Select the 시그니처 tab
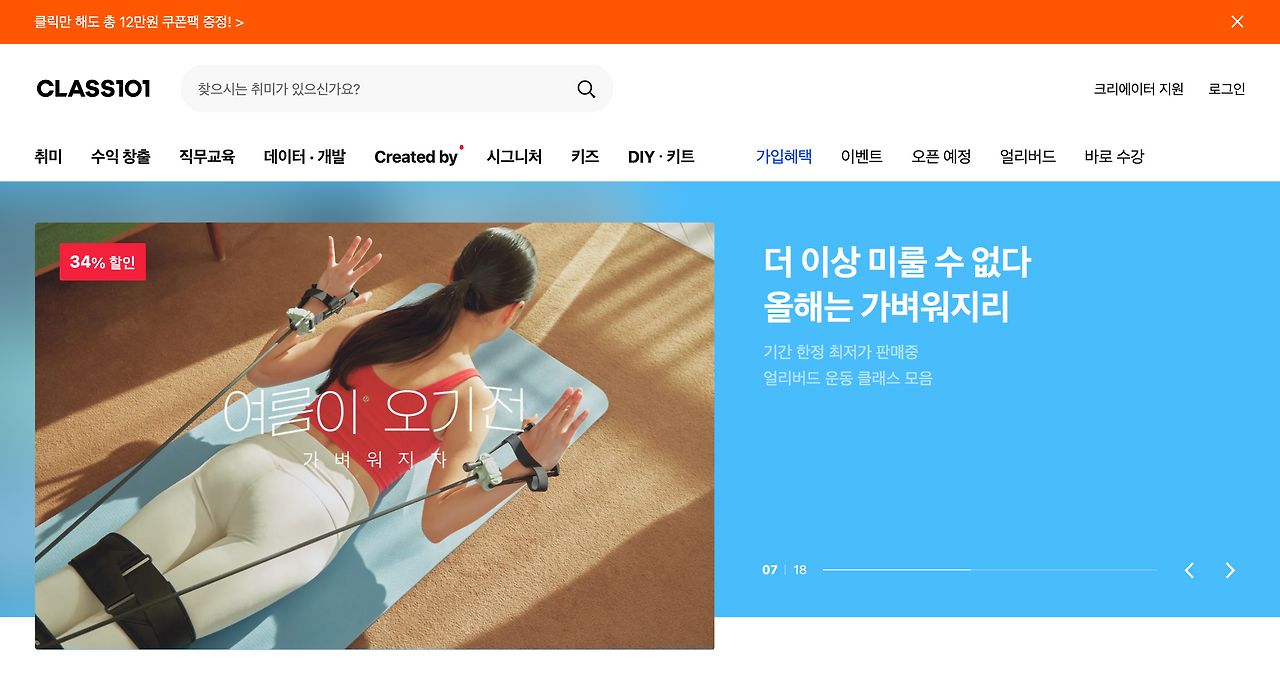1280x691 pixels. 514,157
